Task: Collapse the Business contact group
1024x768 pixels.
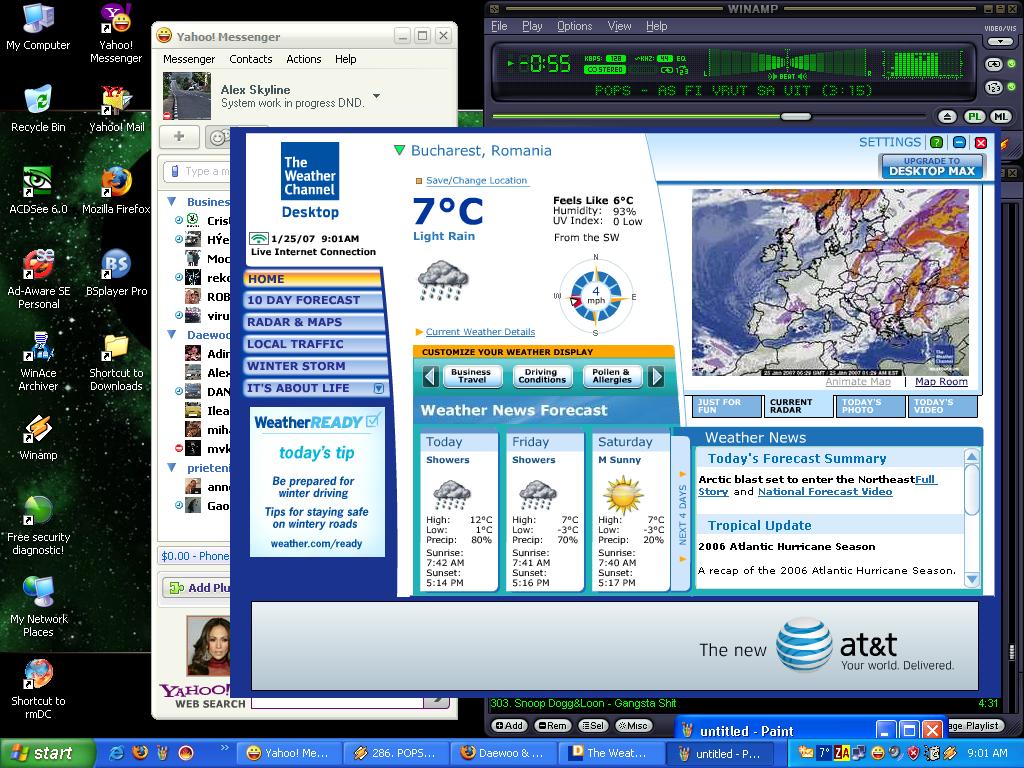Action: (172, 202)
